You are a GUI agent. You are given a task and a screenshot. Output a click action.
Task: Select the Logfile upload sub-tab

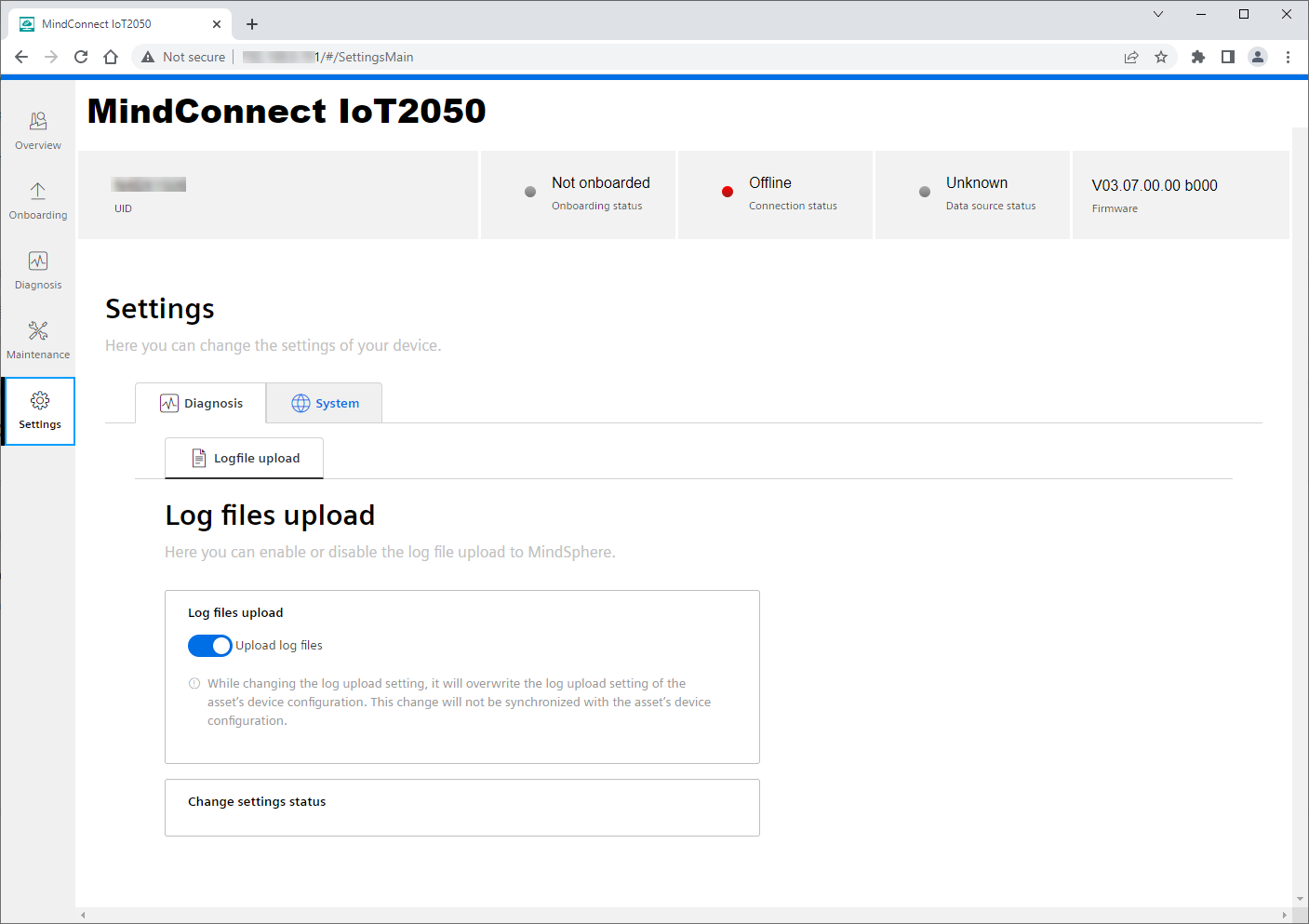245,458
